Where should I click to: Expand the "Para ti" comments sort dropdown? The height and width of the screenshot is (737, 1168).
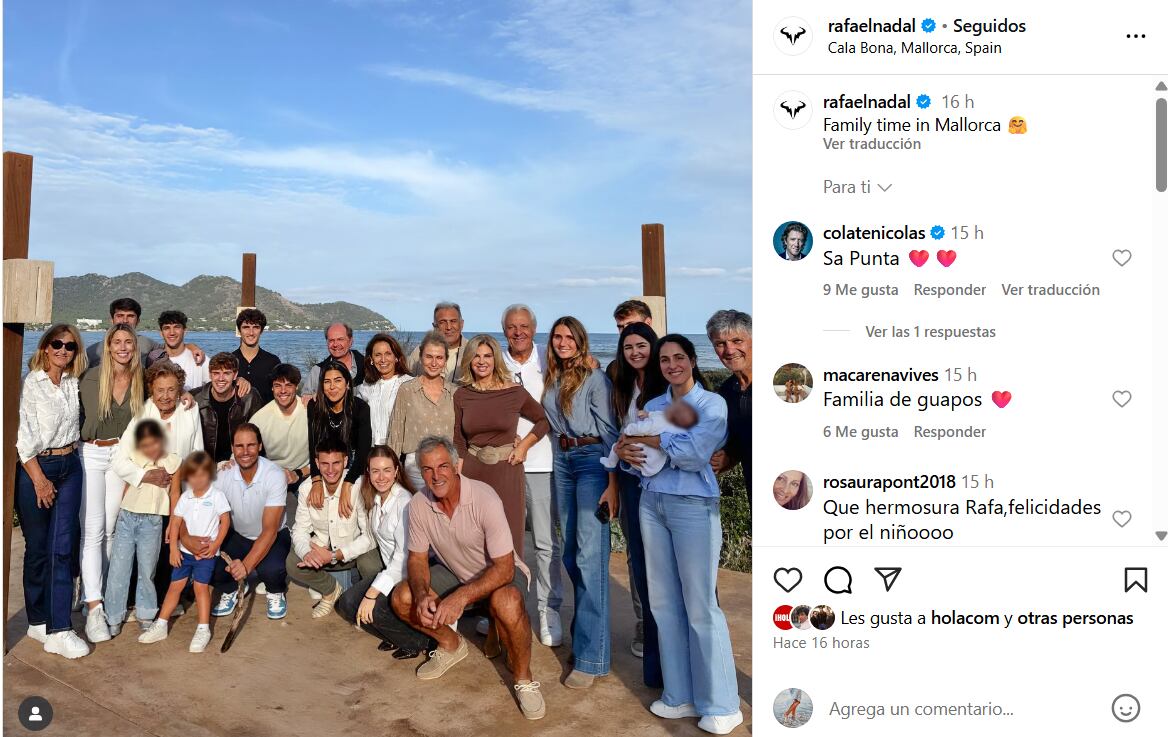pyautogui.click(x=857, y=187)
